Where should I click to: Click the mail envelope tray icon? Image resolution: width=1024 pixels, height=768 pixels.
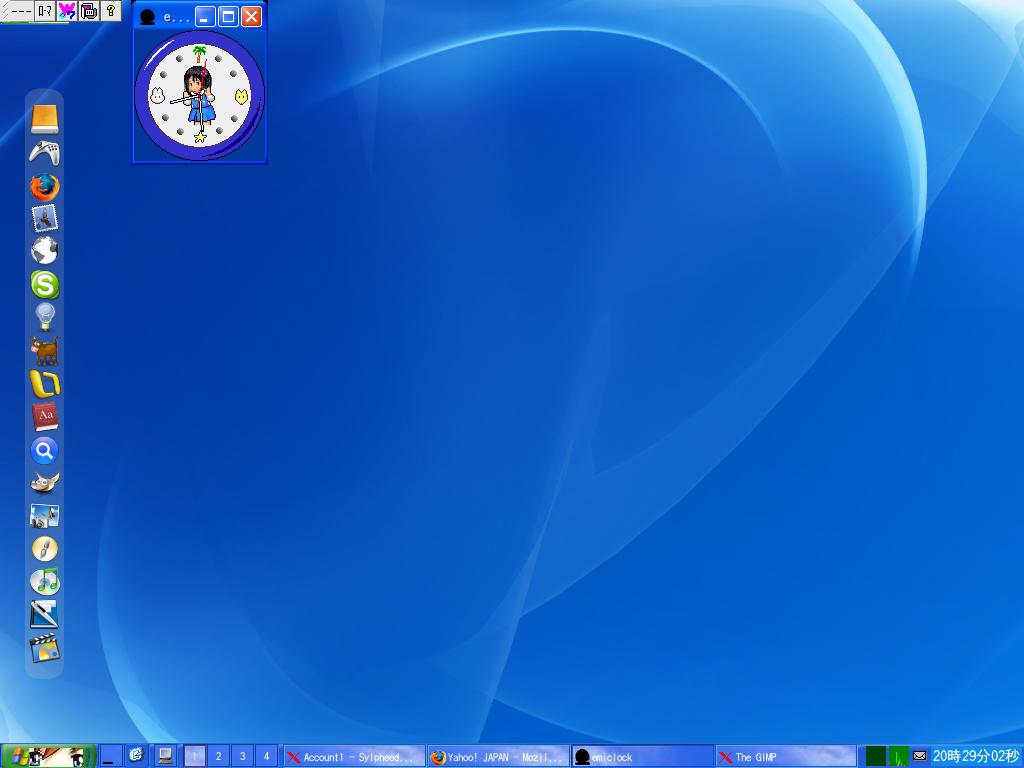(919, 757)
